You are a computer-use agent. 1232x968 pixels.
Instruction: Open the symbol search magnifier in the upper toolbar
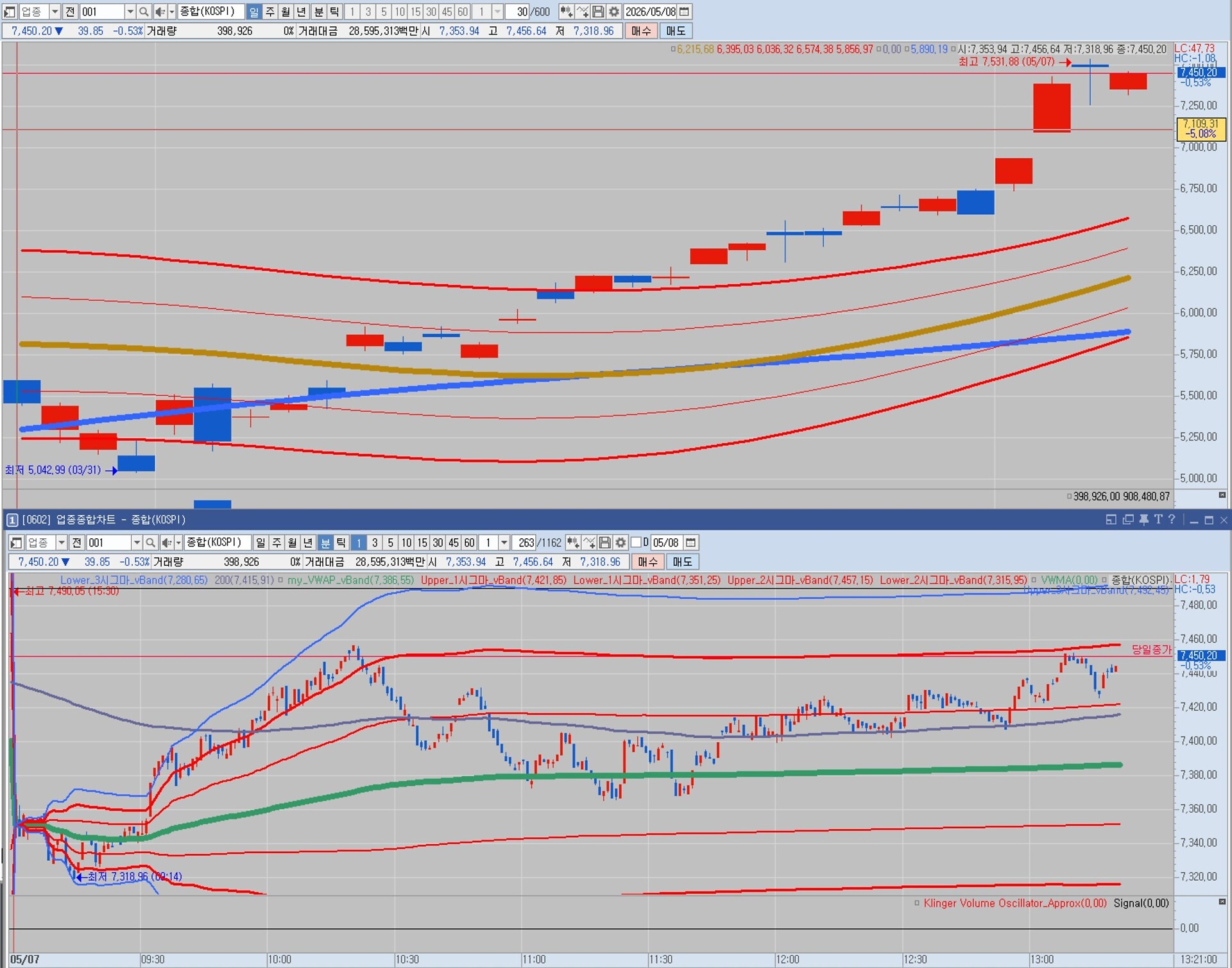pyautogui.click(x=144, y=12)
